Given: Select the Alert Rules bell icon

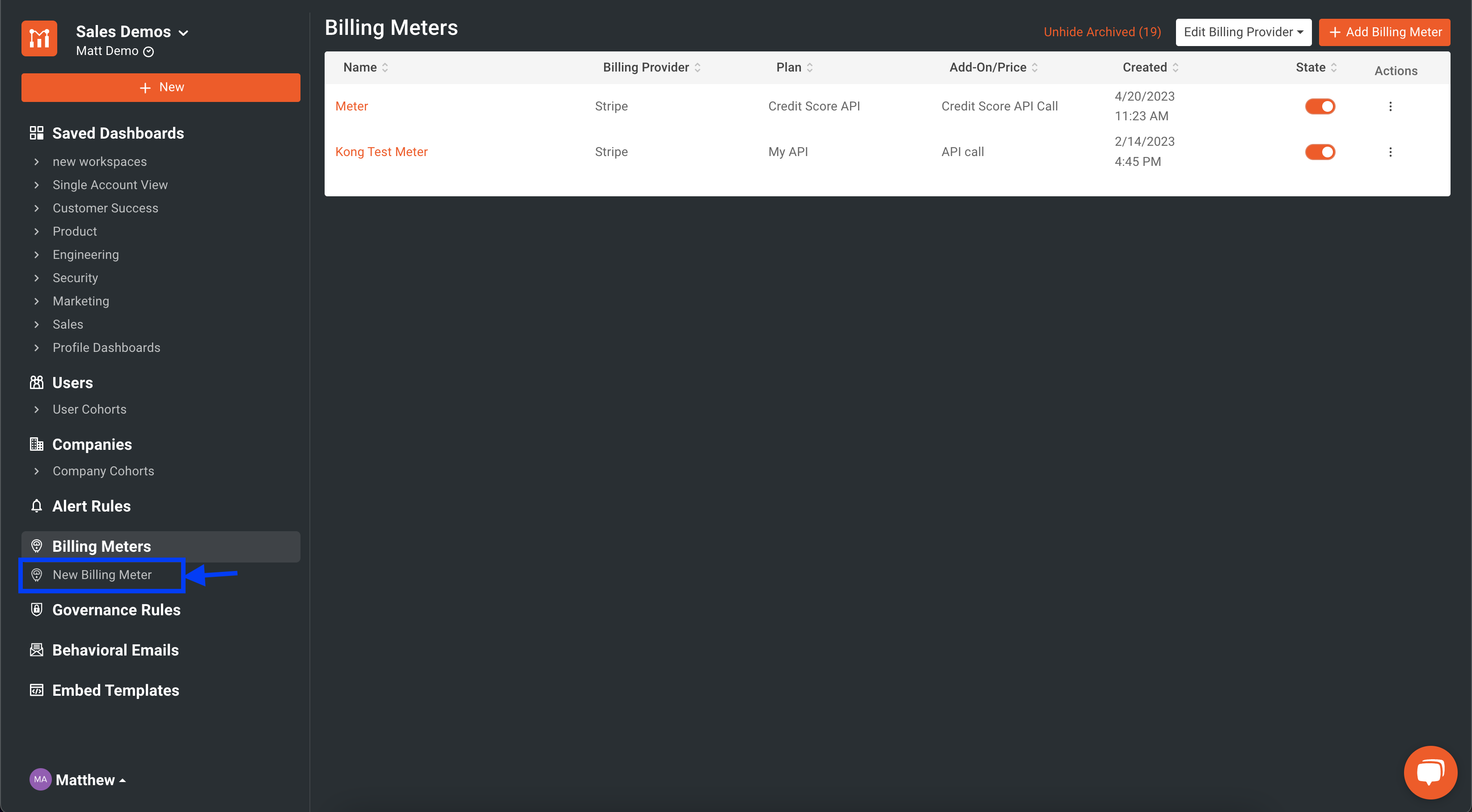Looking at the screenshot, I should 37,506.
